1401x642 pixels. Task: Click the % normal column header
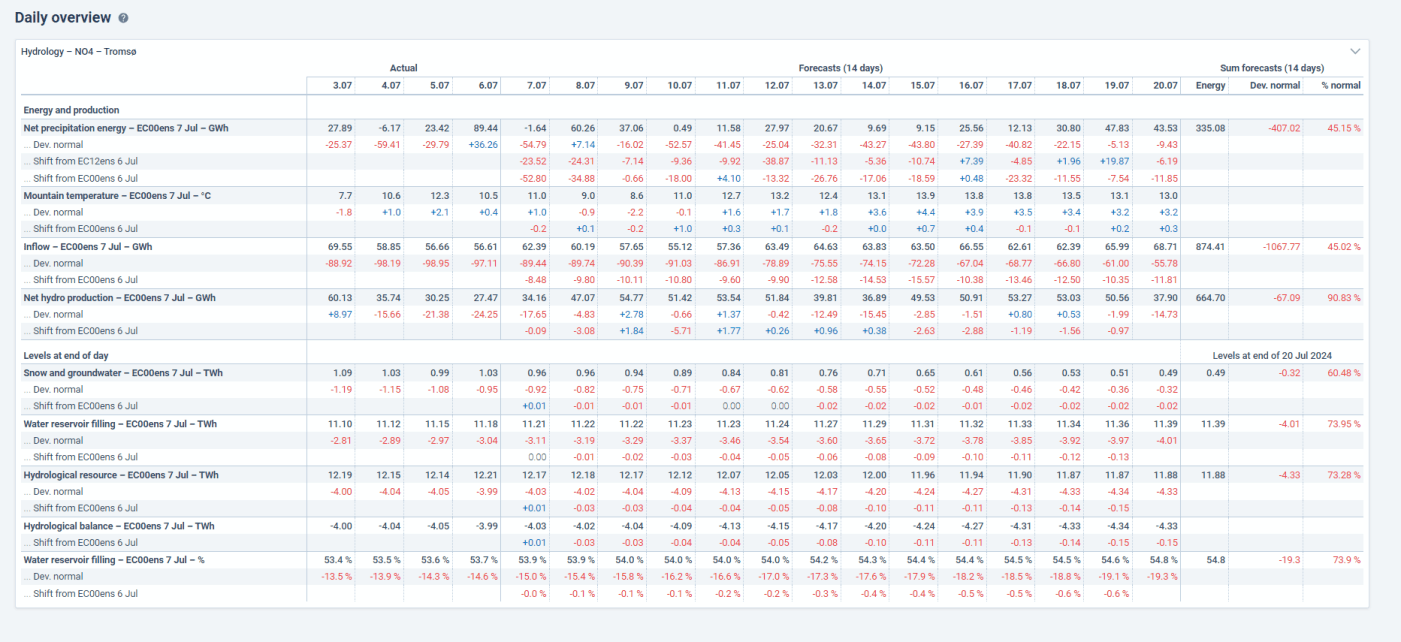[1340, 86]
